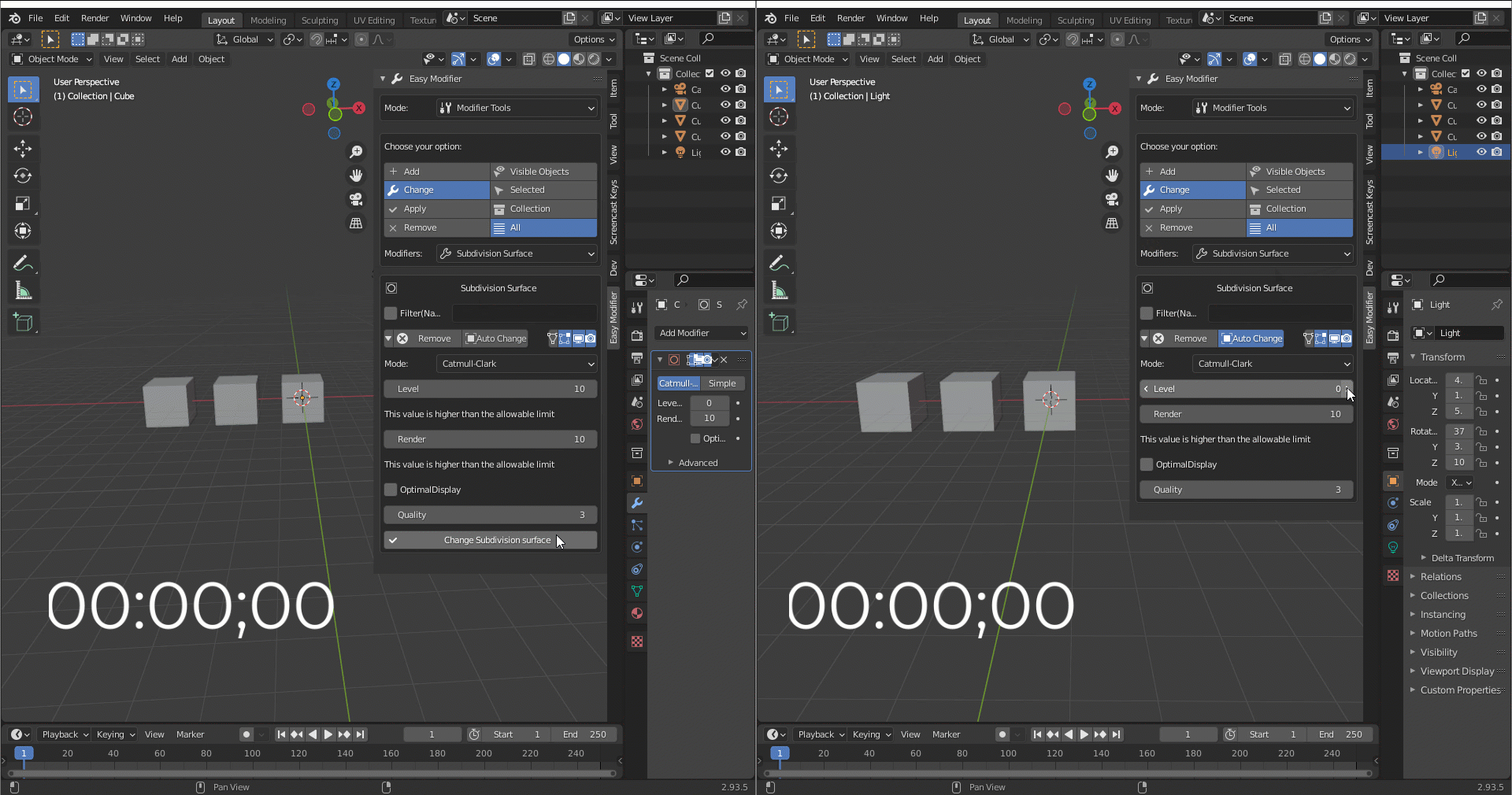Toggle visibility of the Light object

click(x=725, y=152)
